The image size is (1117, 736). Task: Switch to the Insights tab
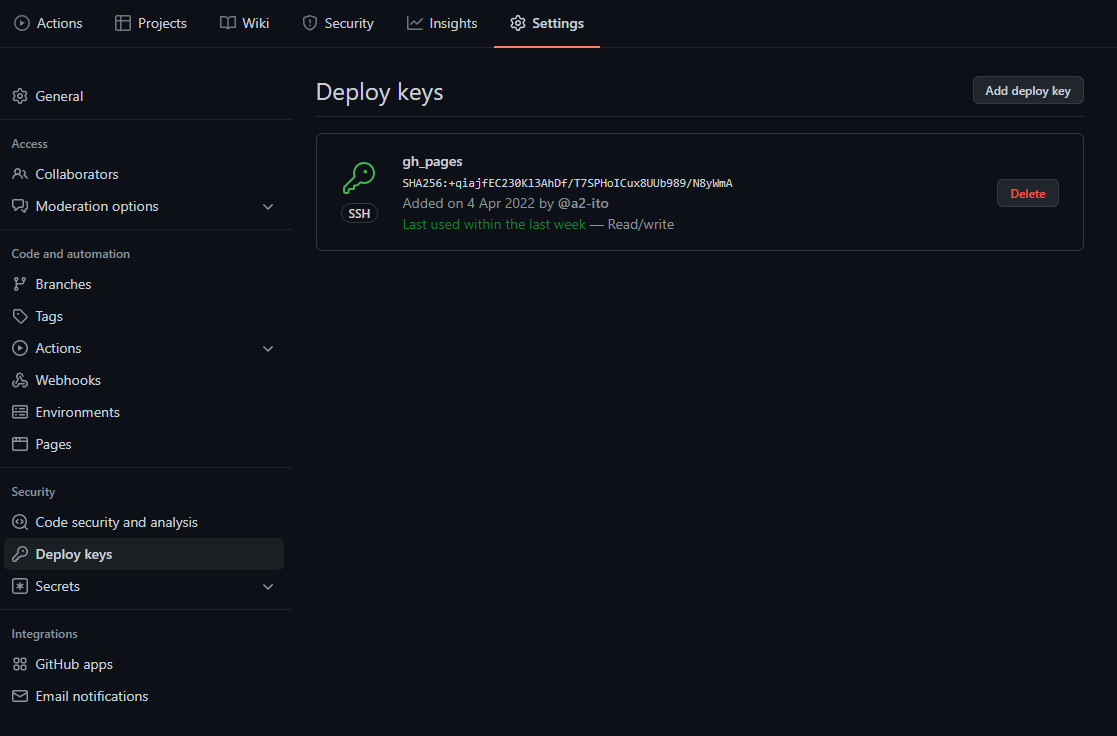point(442,23)
